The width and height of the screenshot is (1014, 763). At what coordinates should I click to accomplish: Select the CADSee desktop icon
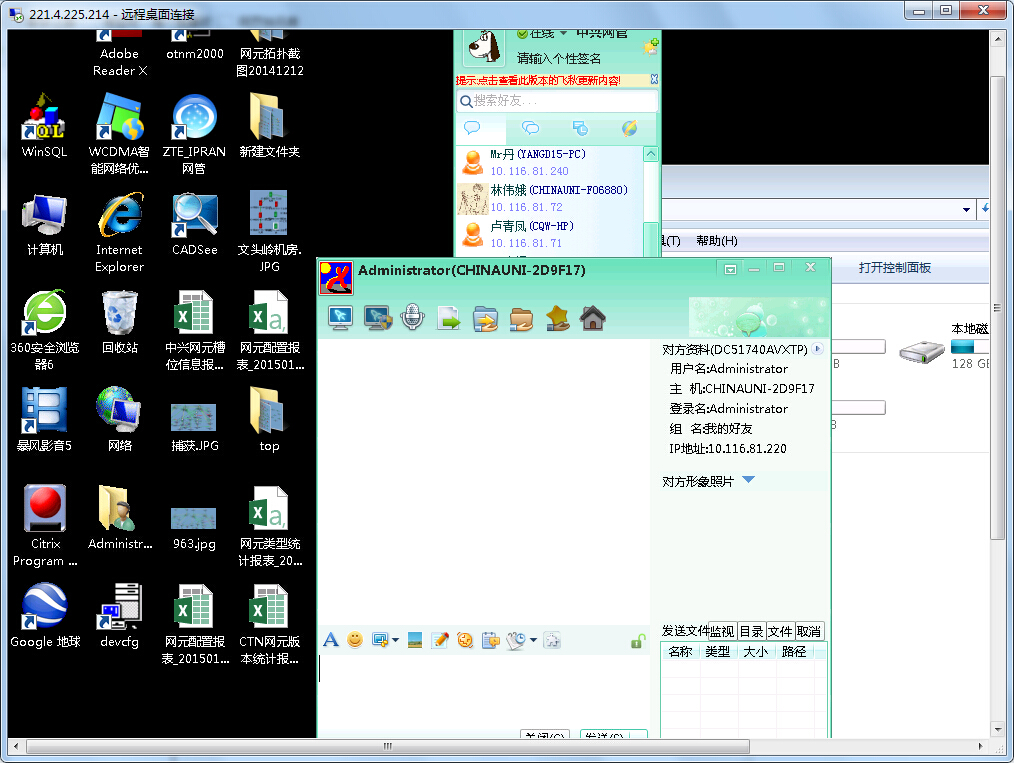[195, 224]
